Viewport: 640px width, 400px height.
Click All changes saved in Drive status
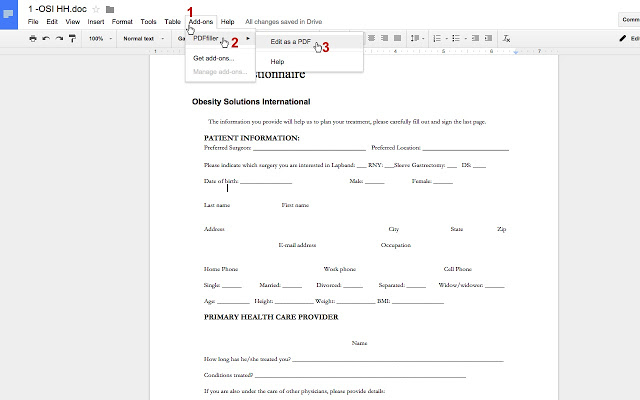[283, 22]
